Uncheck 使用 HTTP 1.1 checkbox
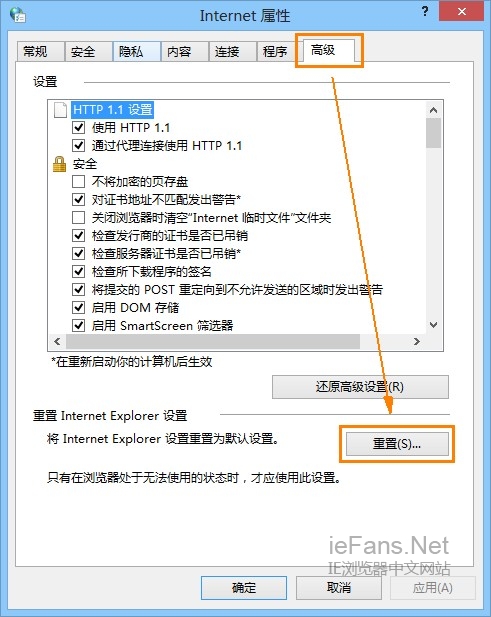 coord(79,127)
